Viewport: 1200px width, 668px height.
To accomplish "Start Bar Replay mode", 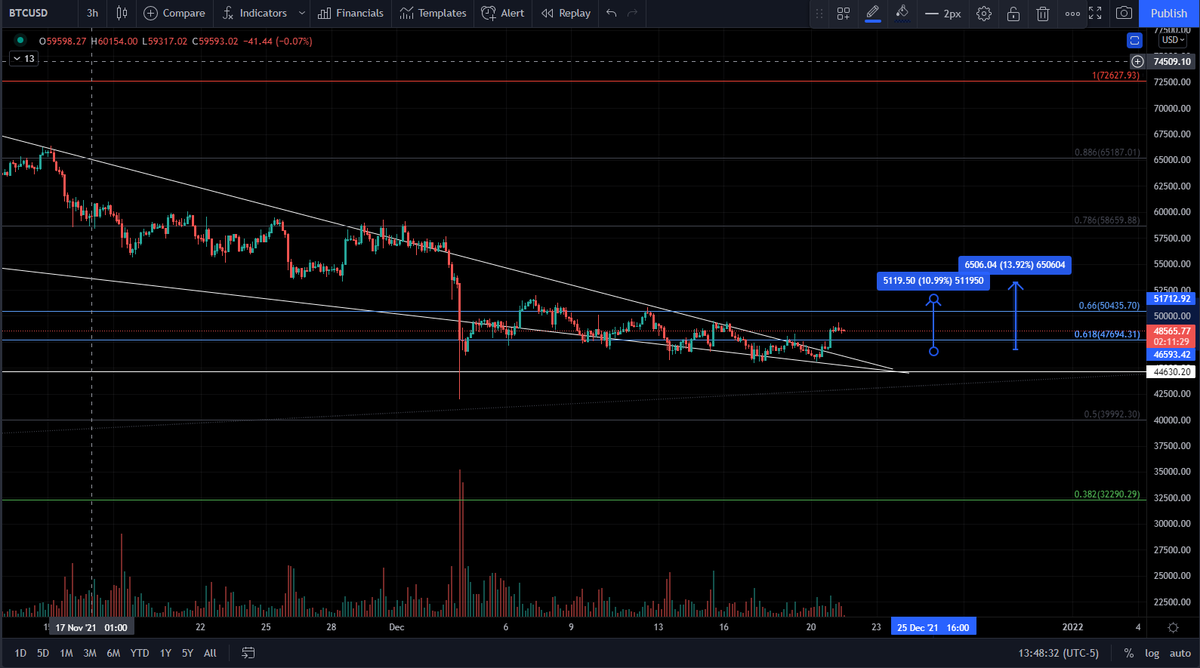I will click(565, 13).
